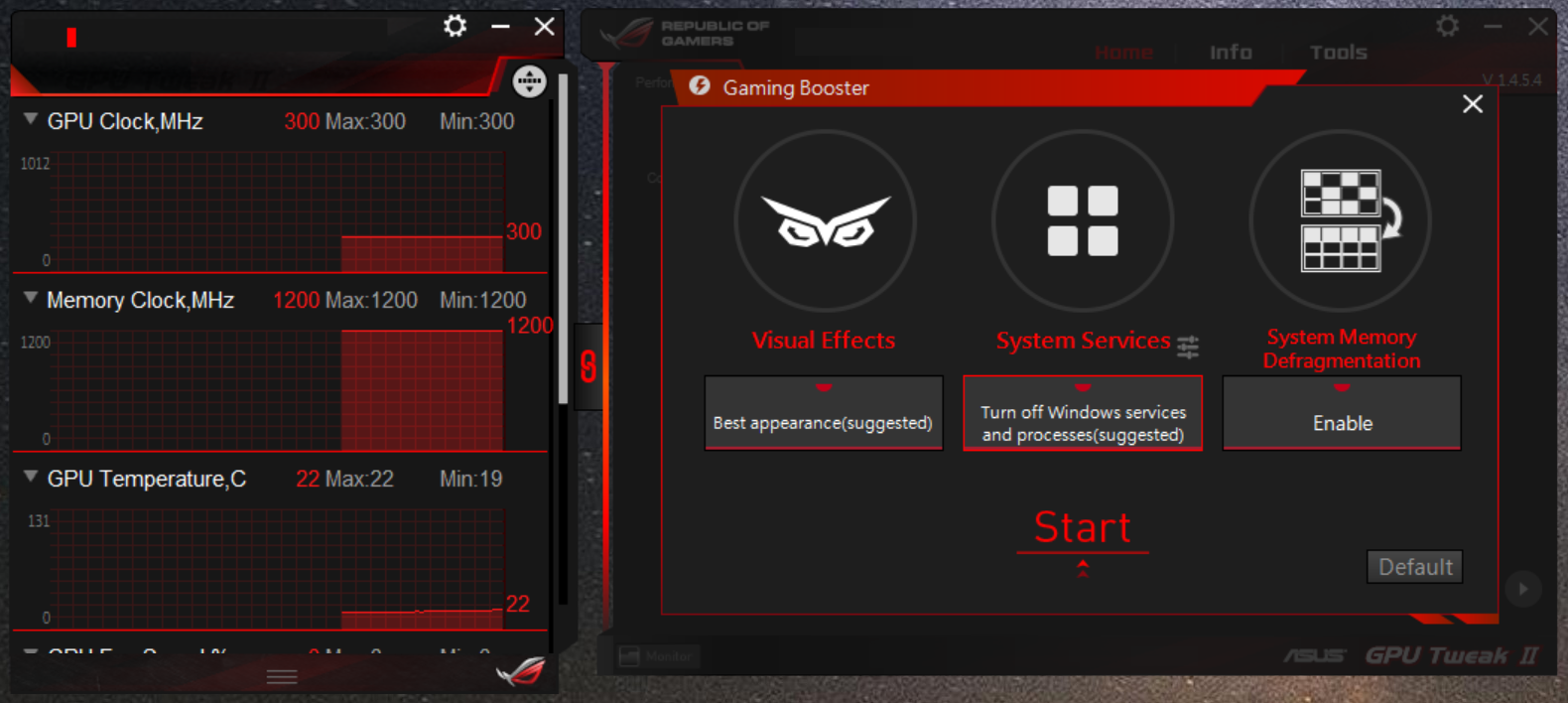Click the Gaming Booster lightning icon
This screenshot has width=1568, height=703.
click(700, 86)
